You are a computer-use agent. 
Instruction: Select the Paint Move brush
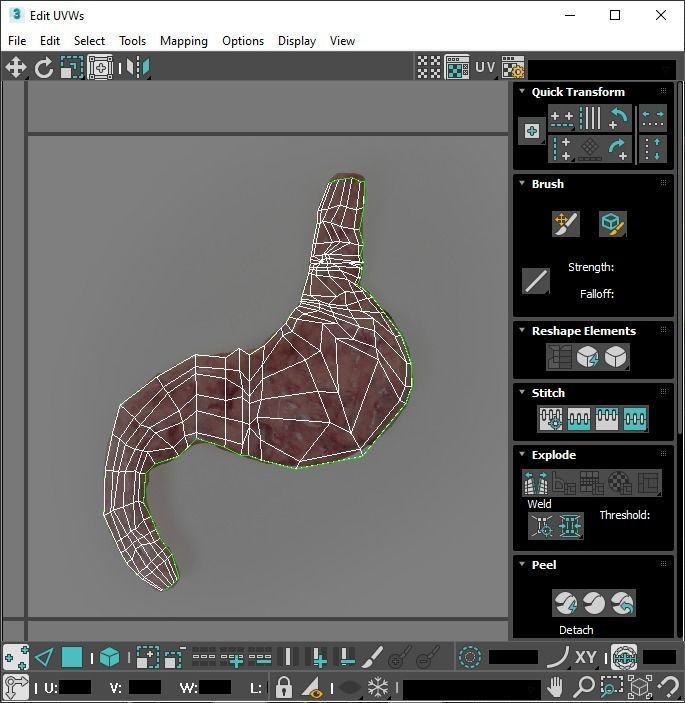[x=566, y=223]
